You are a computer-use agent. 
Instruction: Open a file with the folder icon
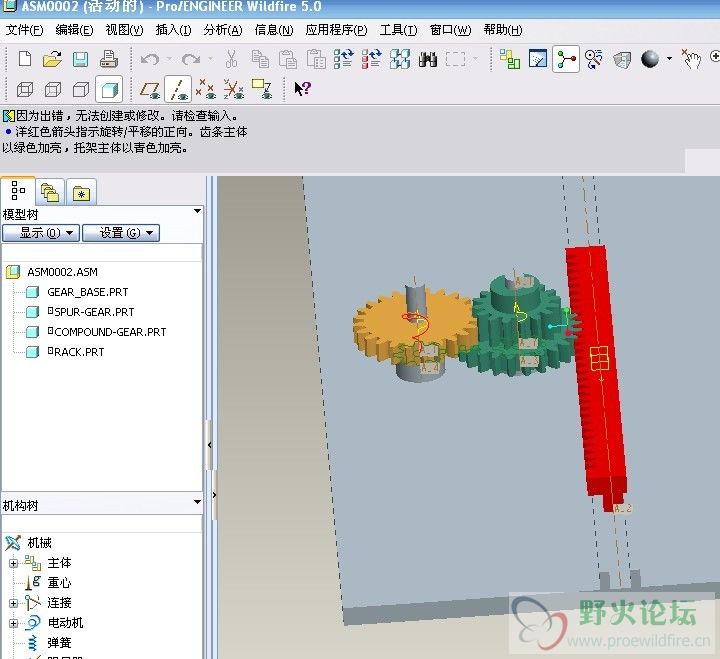coord(52,60)
